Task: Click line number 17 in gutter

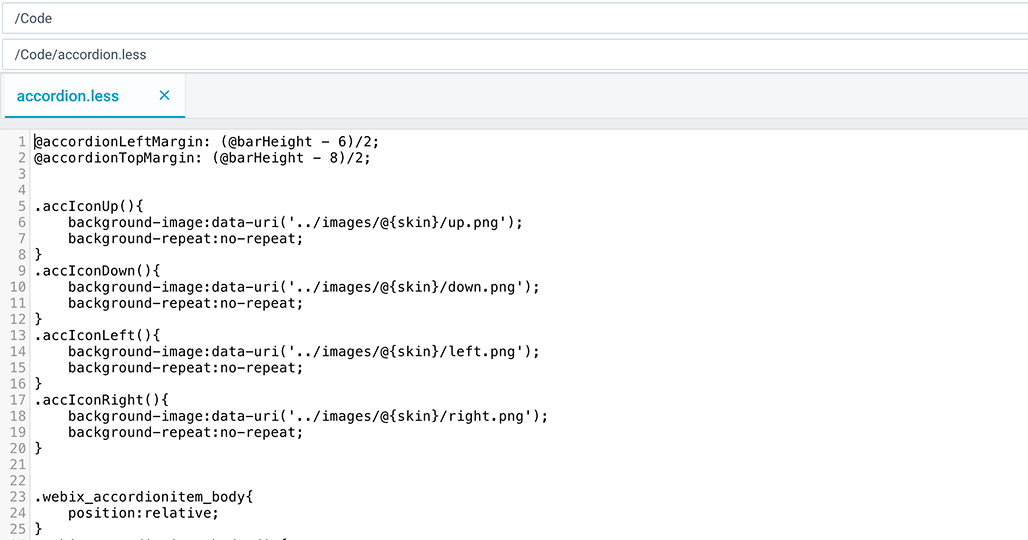Action: pos(17,400)
